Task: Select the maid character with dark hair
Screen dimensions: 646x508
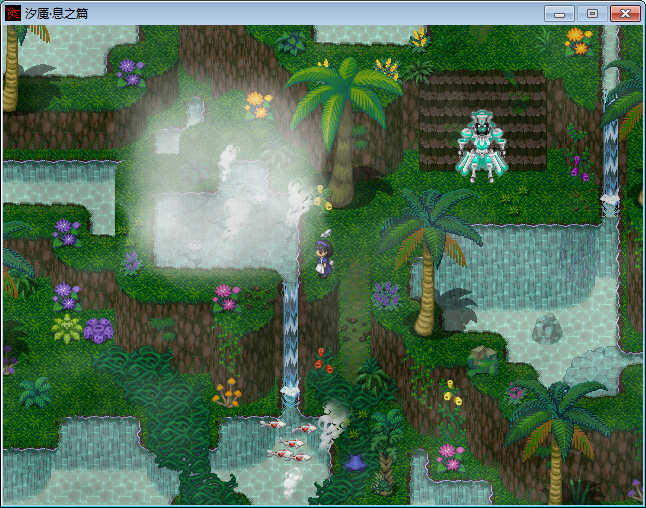Action: pos(323,259)
